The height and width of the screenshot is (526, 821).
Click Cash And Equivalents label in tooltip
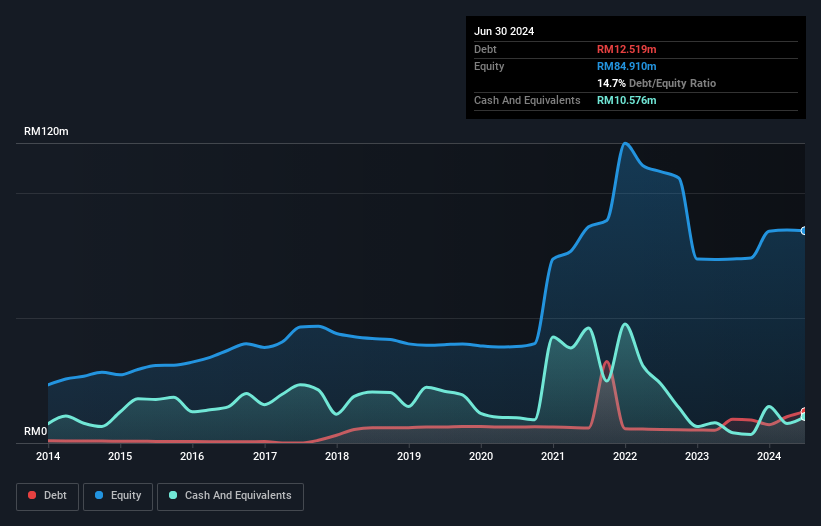[x=527, y=100]
